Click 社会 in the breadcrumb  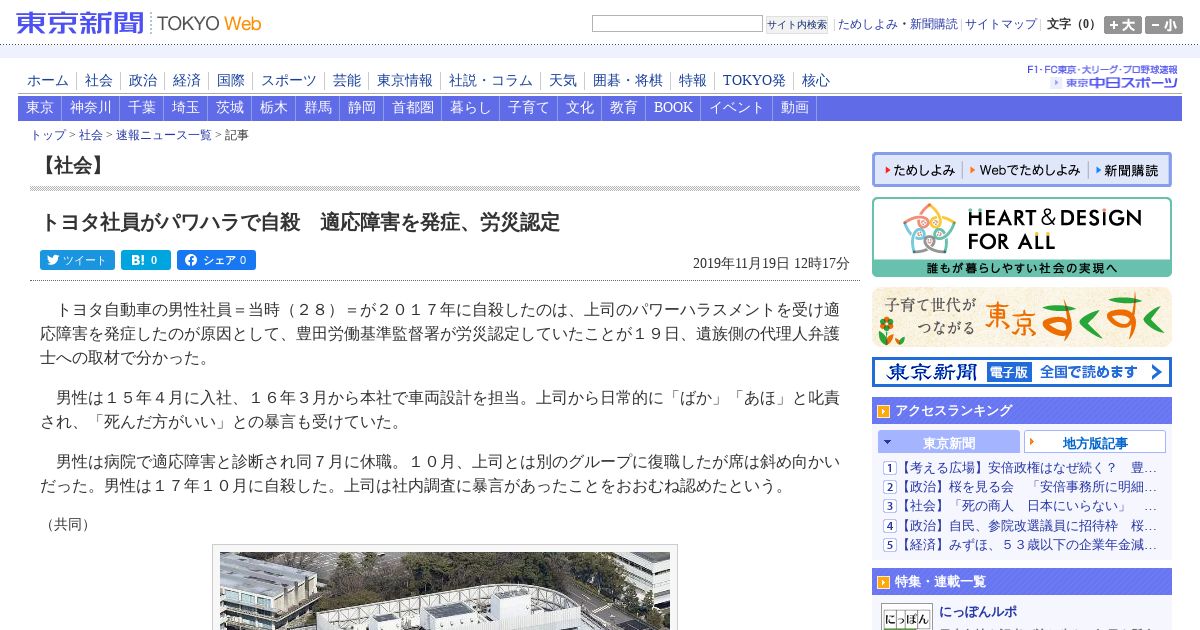click(91, 135)
